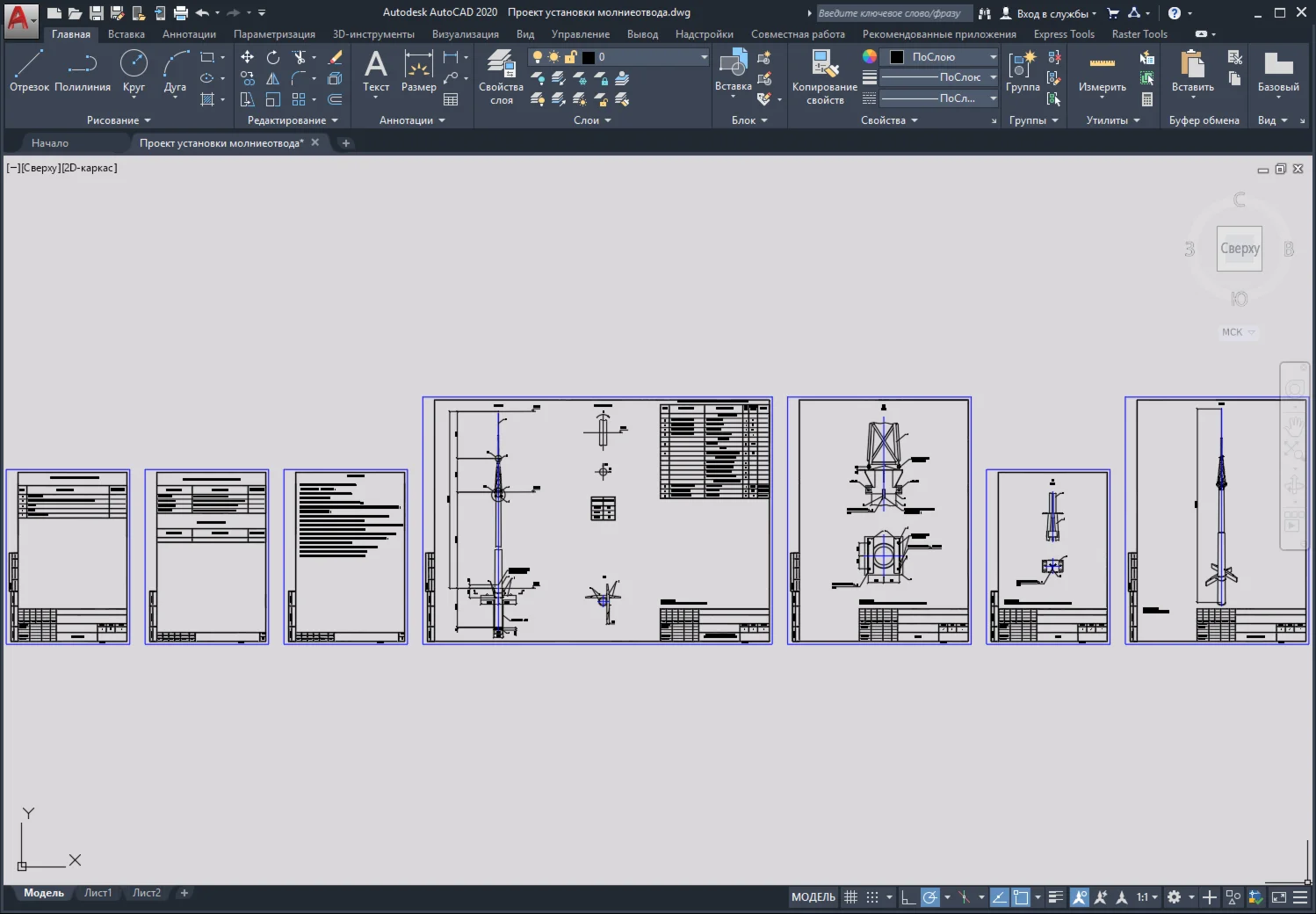Click the keyword search input field
Image resolution: width=1316 pixels, height=914 pixels.
click(893, 13)
